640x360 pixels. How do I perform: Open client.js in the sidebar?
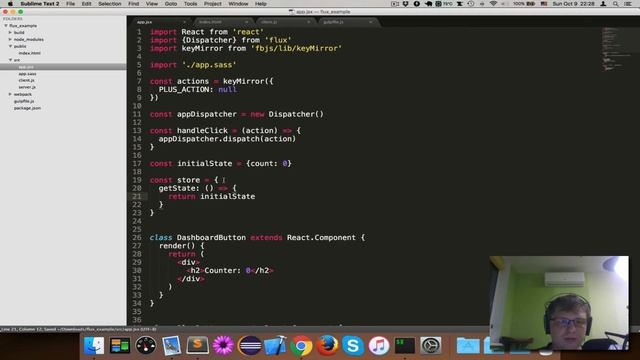[27, 80]
